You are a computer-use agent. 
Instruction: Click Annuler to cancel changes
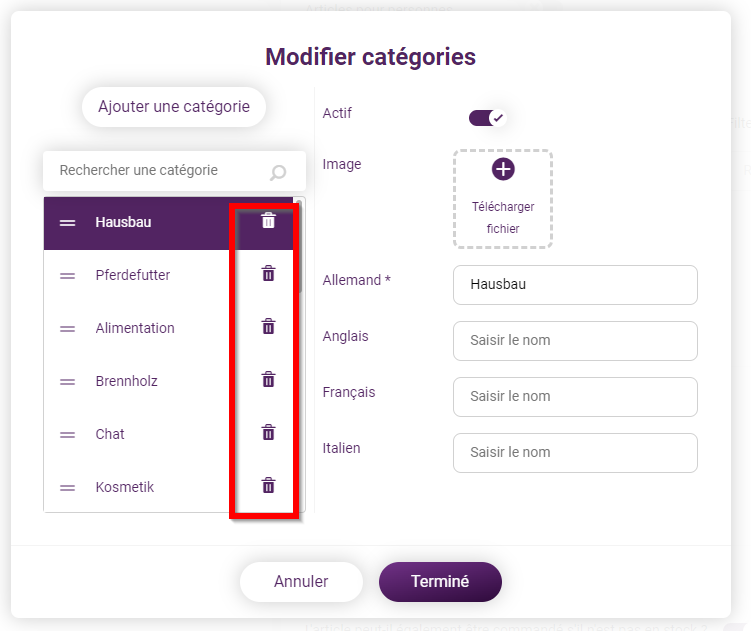tap(301, 582)
